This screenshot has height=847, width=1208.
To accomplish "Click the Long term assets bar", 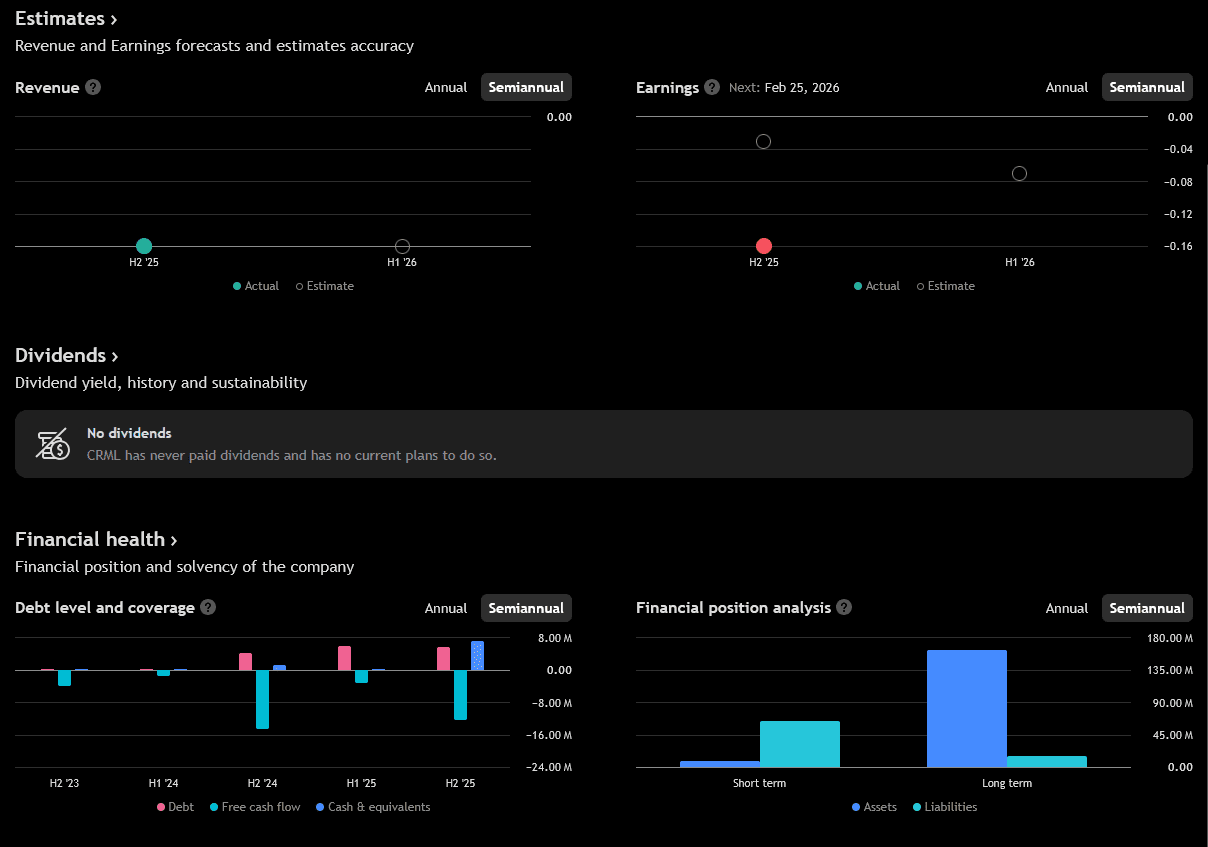I will click(967, 709).
